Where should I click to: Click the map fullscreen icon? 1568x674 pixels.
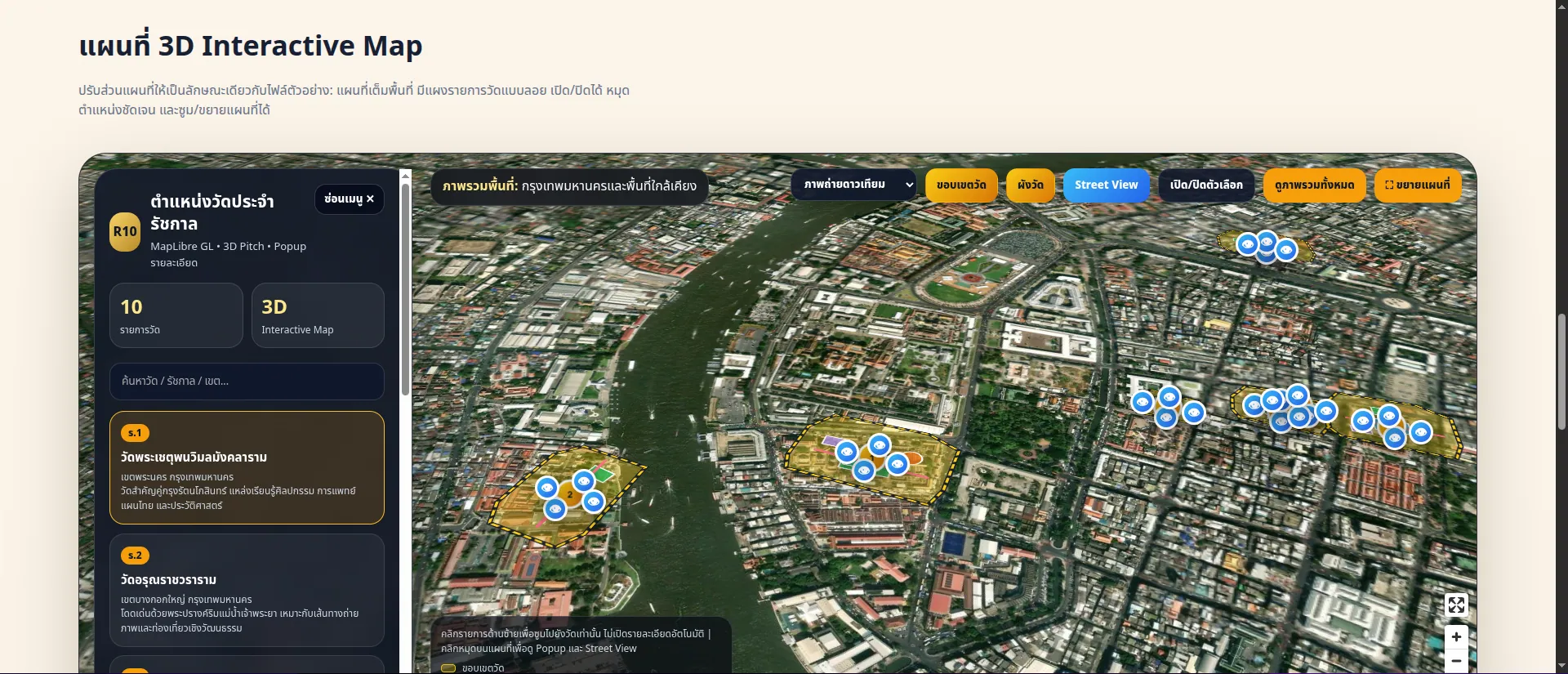(1456, 605)
